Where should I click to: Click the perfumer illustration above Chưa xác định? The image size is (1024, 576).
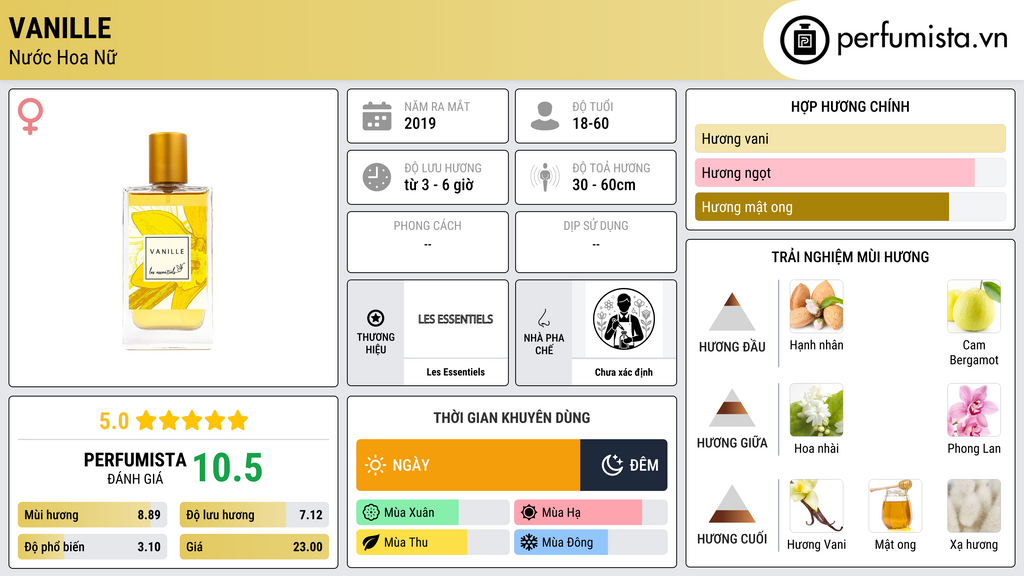[624, 319]
